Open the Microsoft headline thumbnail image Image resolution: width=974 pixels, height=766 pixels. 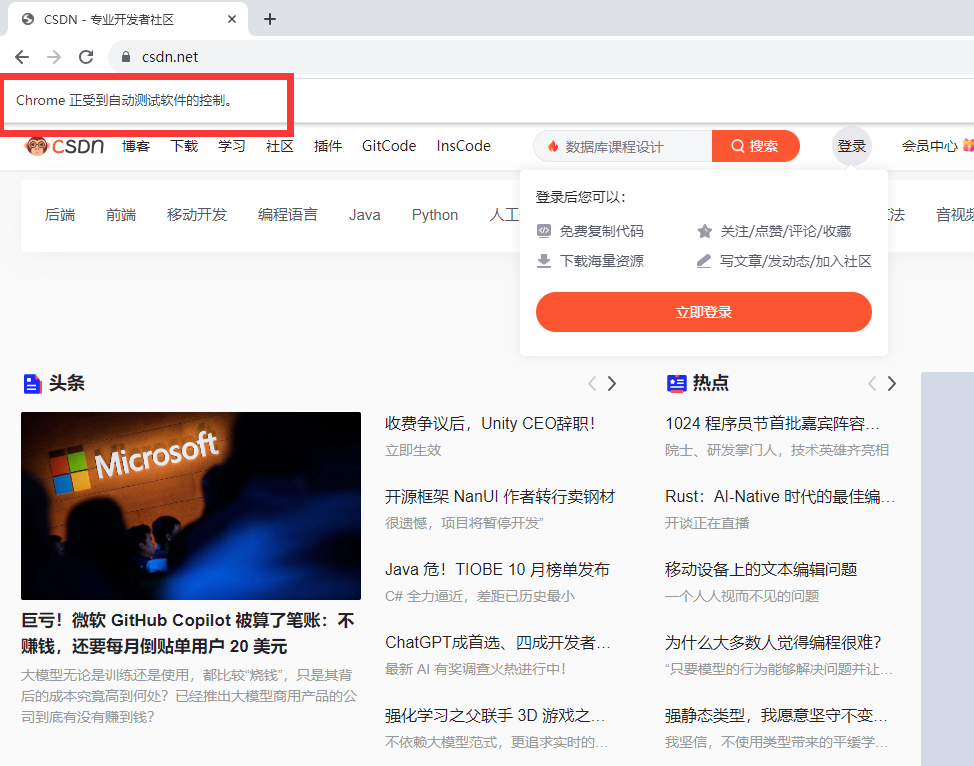pyautogui.click(x=190, y=505)
